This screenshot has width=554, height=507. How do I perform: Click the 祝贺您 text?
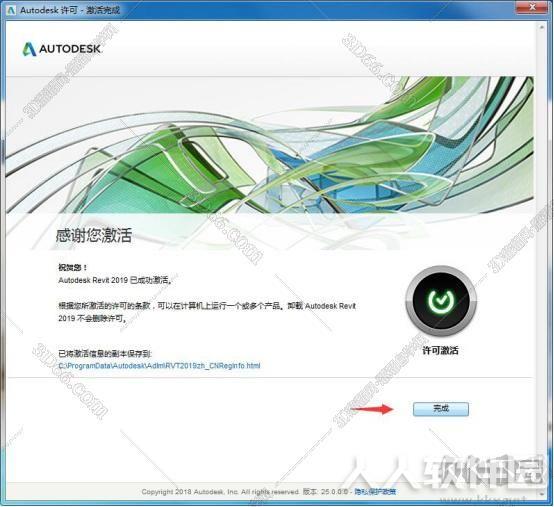click(73, 267)
